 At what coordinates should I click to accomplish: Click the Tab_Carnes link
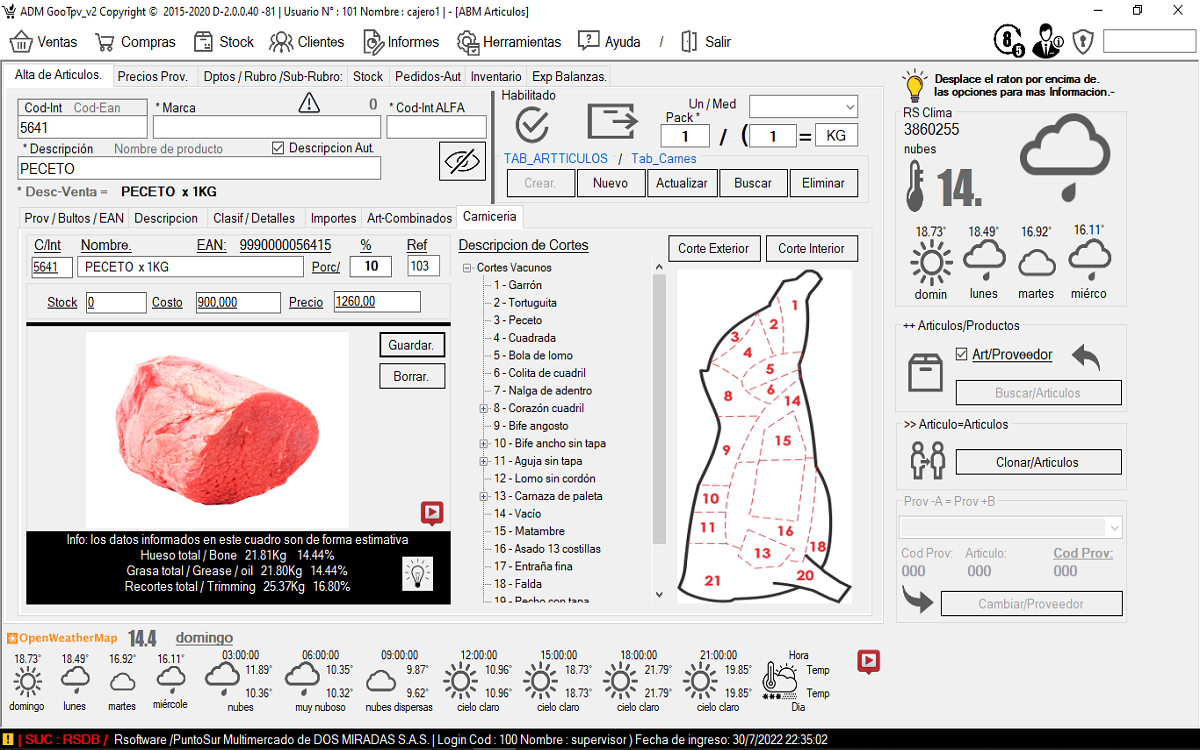(664, 158)
